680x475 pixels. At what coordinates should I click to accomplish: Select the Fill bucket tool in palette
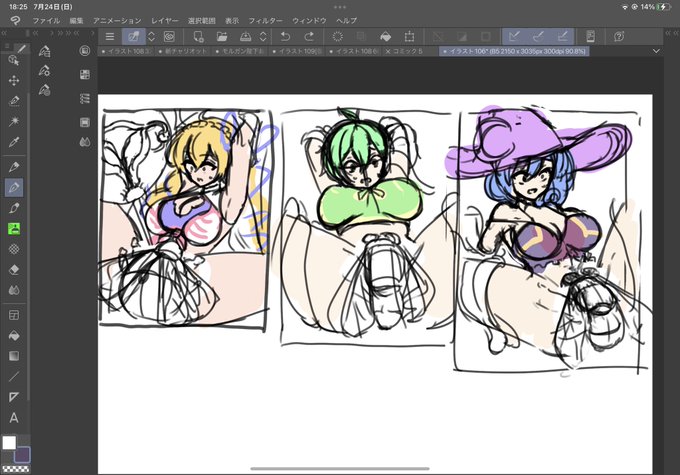(14, 336)
